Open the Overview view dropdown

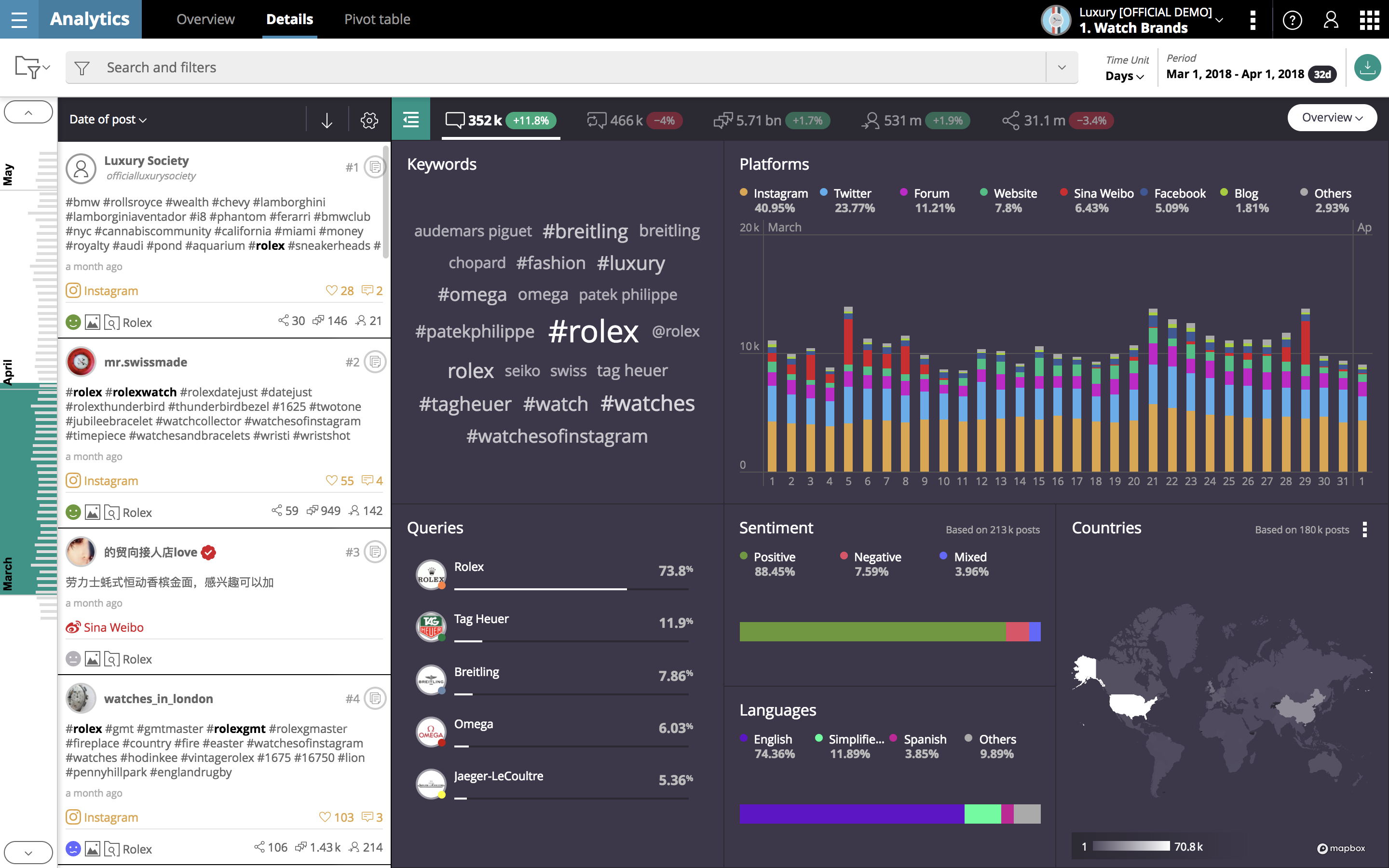pos(1332,118)
